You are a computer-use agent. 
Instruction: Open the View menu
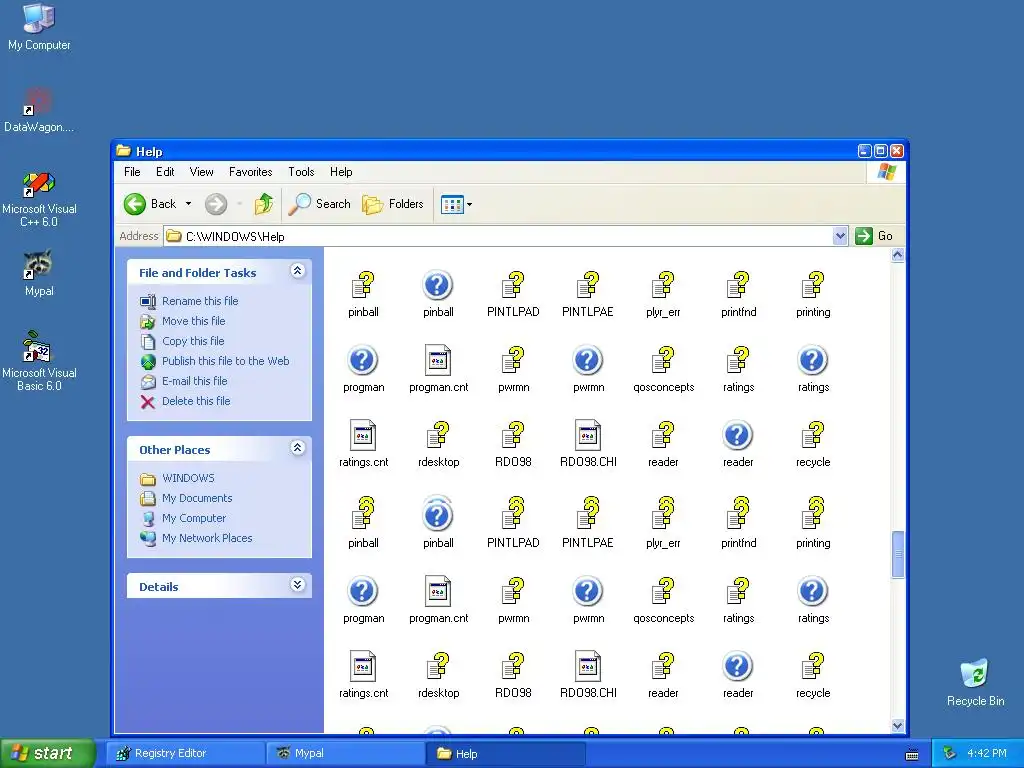pos(201,172)
